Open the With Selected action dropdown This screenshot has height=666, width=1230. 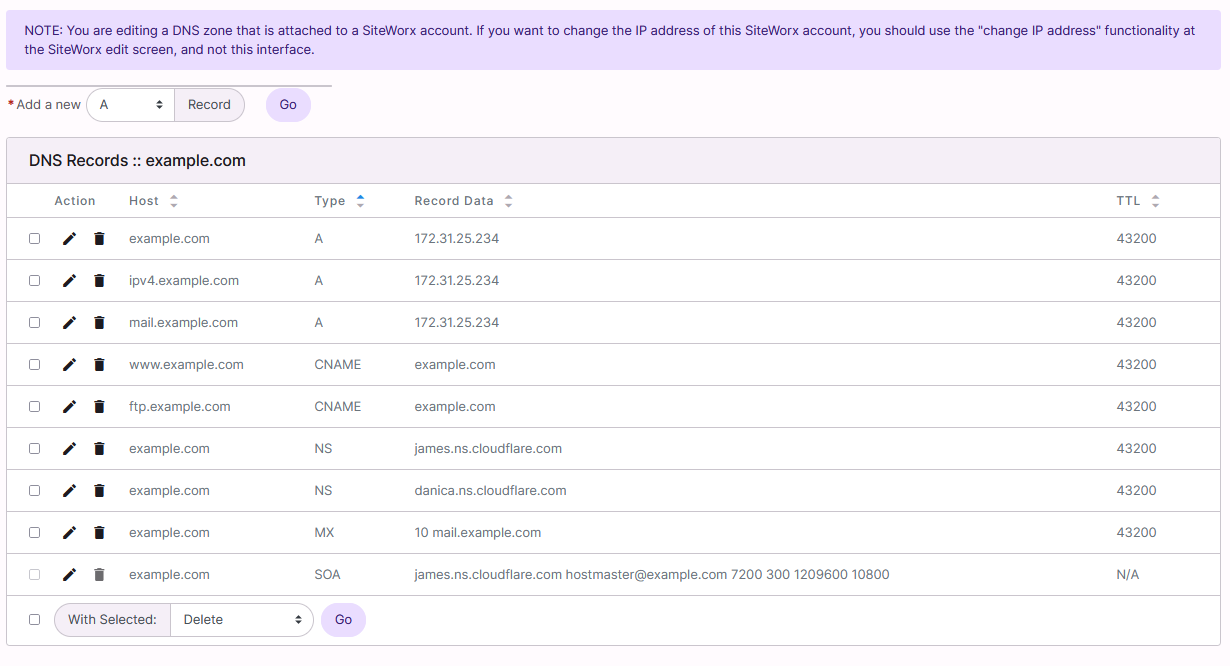pos(241,619)
